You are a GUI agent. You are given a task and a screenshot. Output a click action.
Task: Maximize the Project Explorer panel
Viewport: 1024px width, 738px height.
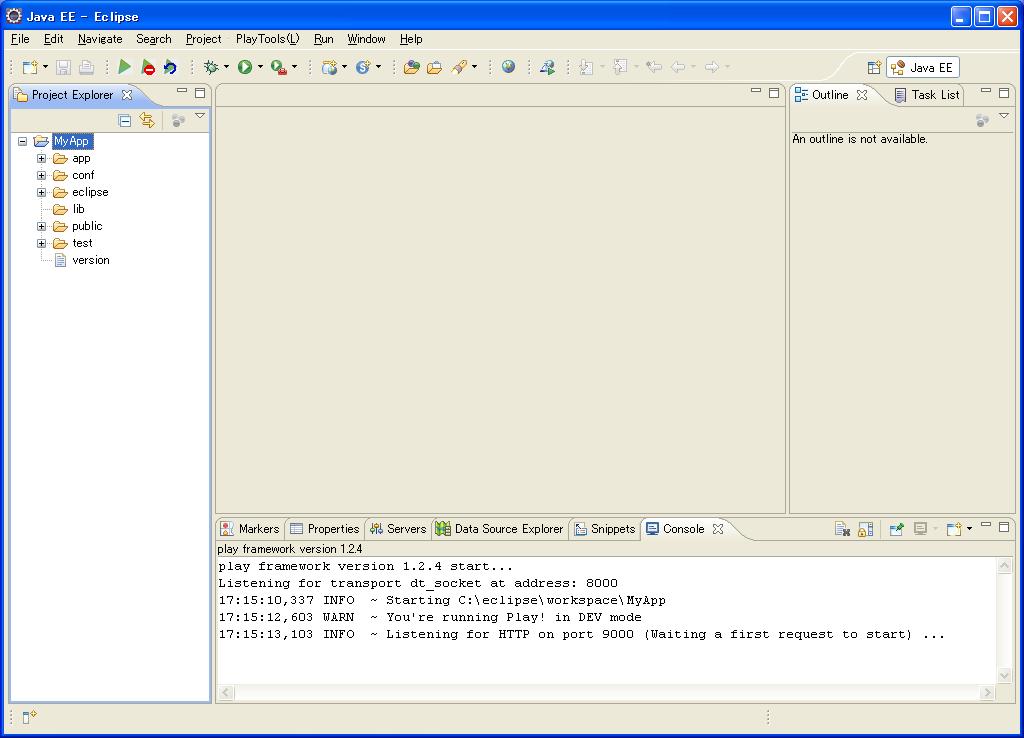pyautogui.click(x=200, y=93)
